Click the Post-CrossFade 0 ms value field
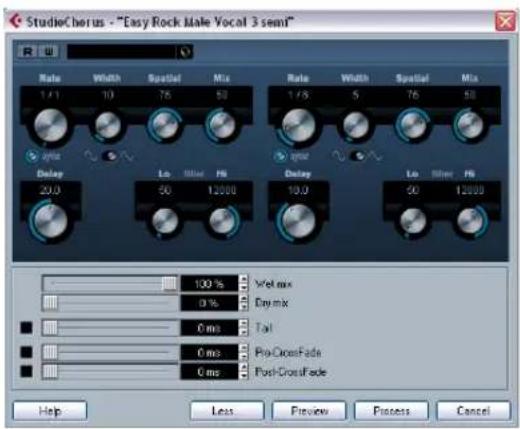Screen dimensions: 520x429 click(x=209, y=371)
